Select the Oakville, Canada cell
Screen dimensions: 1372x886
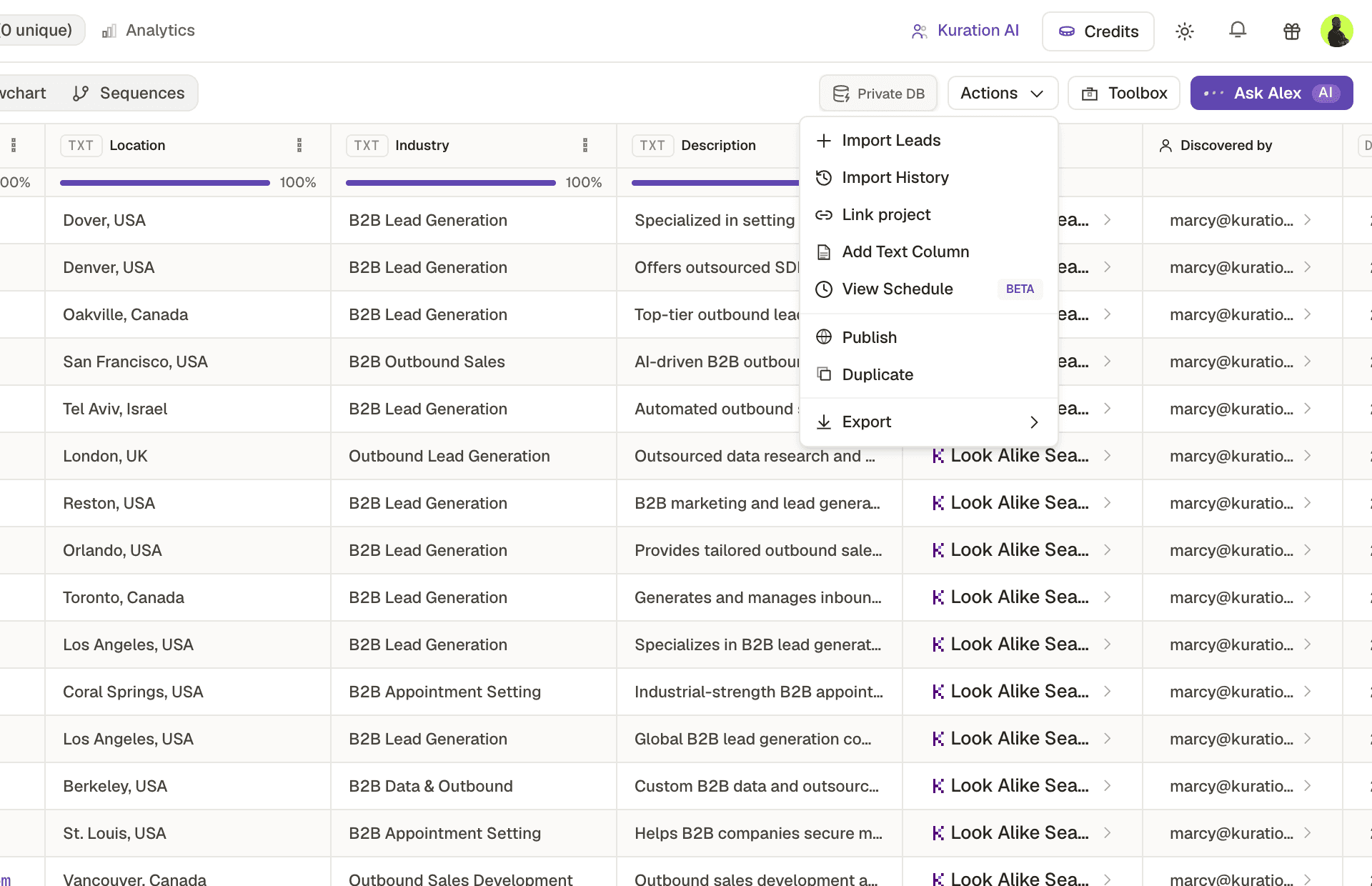tap(188, 315)
